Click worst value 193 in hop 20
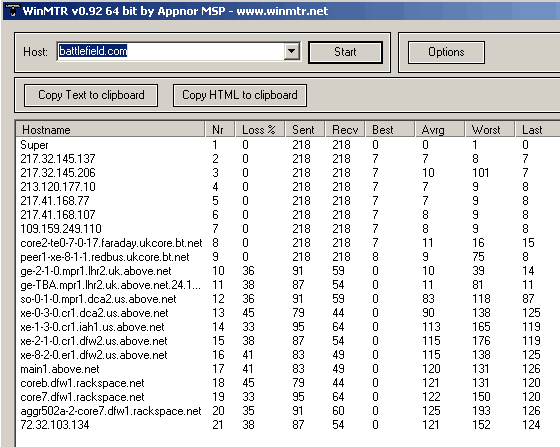The image size is (560, 447). [481, 411]
